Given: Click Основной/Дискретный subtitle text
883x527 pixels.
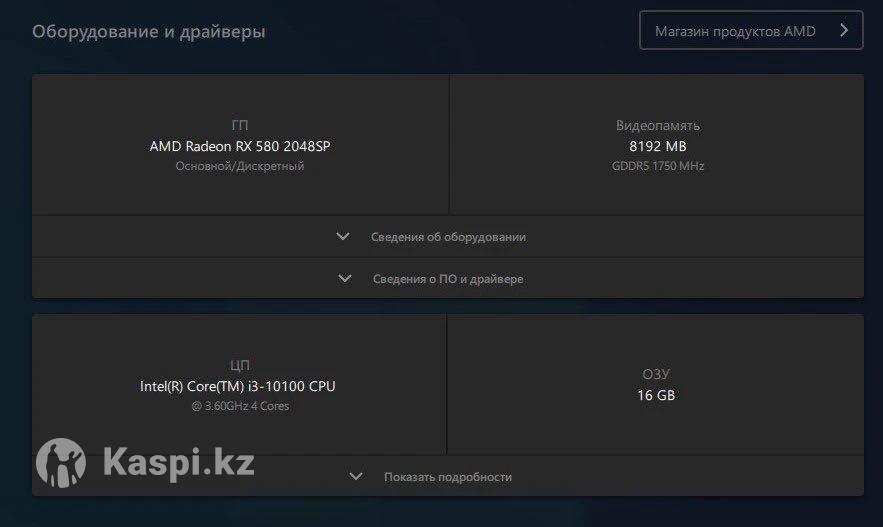Looking at the screenshot, I should tap(240, 166).
